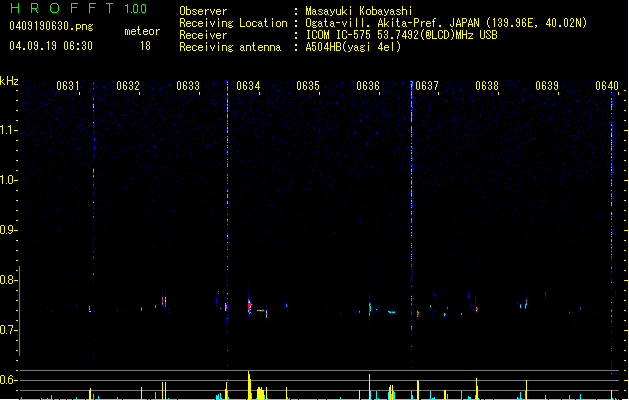The width and height of the screenshot is (629, 400).
Task: Click the 0636 time marker
Action: [368, 86]
